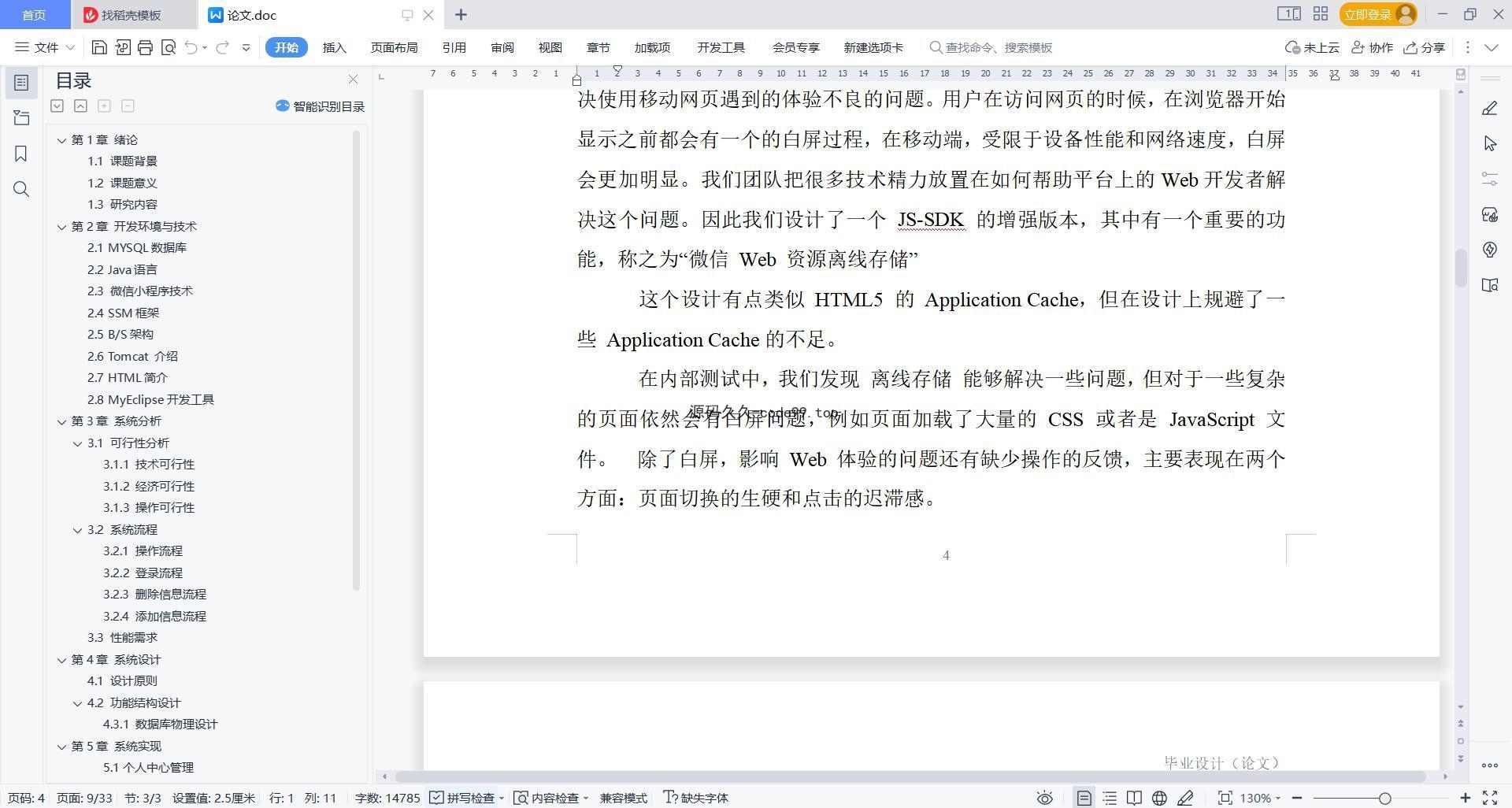Select the 插入 ribbon tab
This screenshot has width=1512, height=808.
(x=335, y=47)
